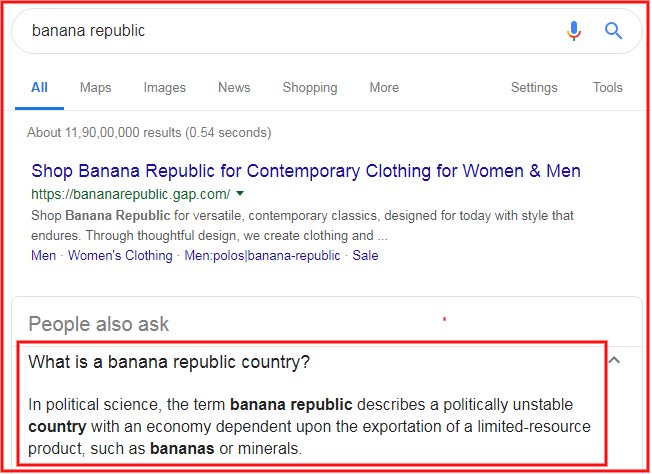The image size is (652, 474).
Task: Click the 'What is a banana republic country?' question
Action: click(169, 362)
